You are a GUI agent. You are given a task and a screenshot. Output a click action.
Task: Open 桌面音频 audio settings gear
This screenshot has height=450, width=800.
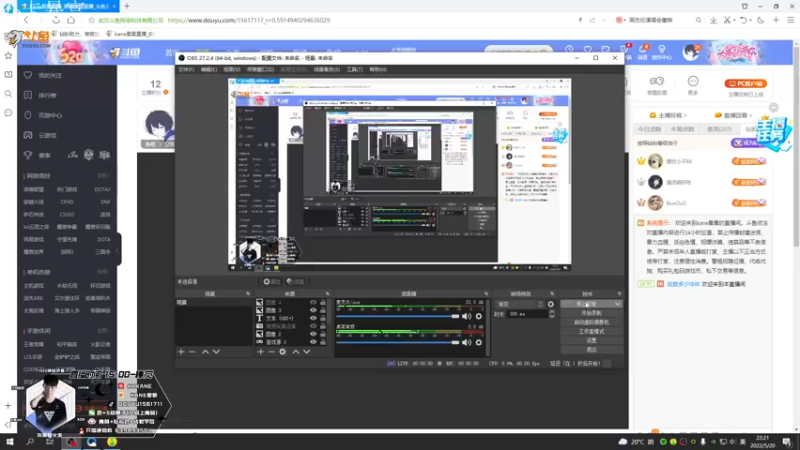point(479,342)
